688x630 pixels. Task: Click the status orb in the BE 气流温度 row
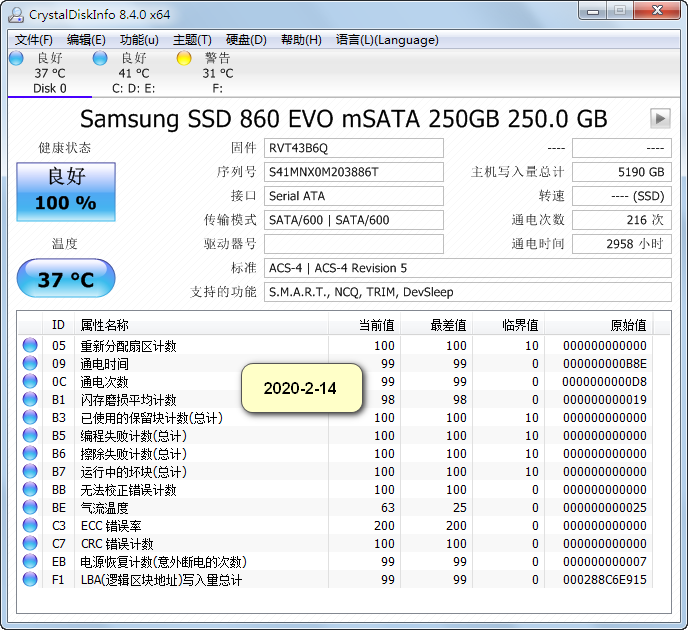click(30, 507)
